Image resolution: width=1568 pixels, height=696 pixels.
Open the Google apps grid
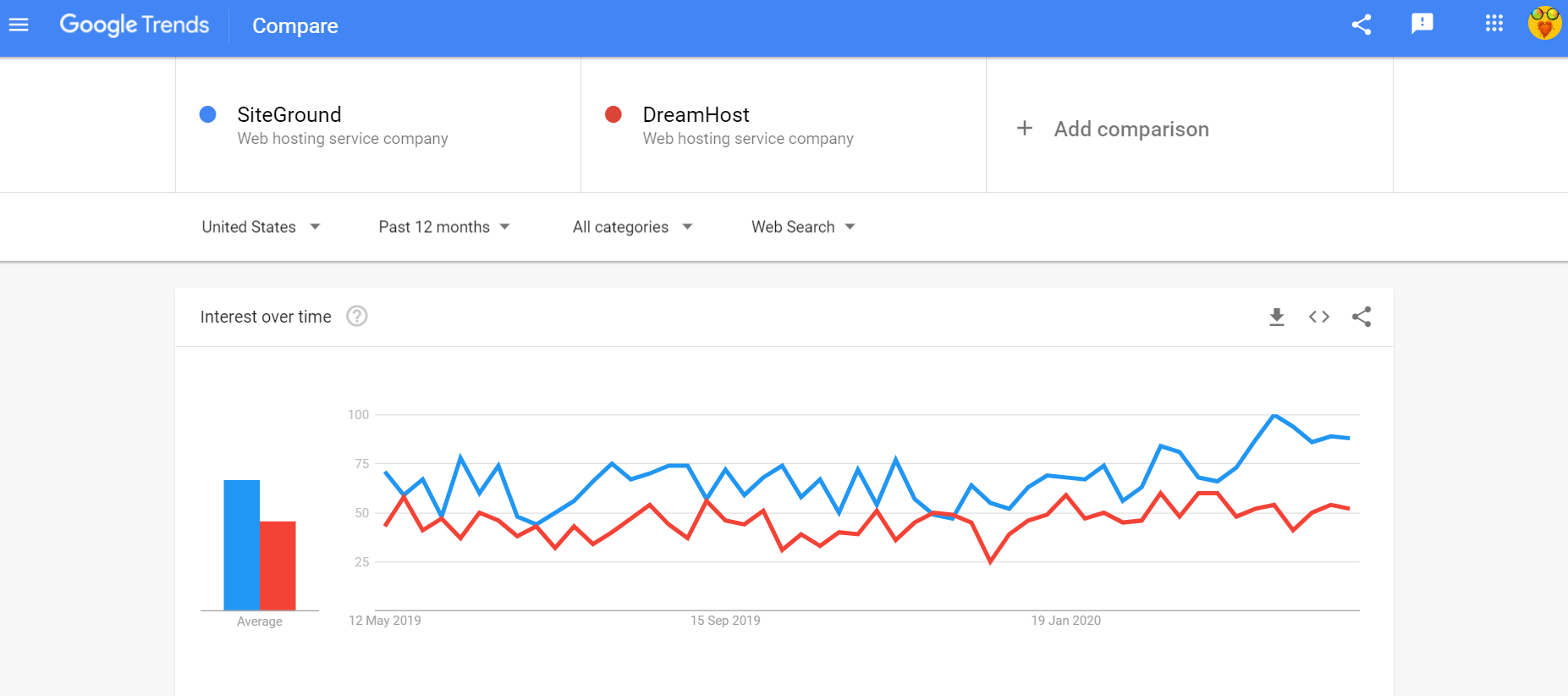[1494, 24]
